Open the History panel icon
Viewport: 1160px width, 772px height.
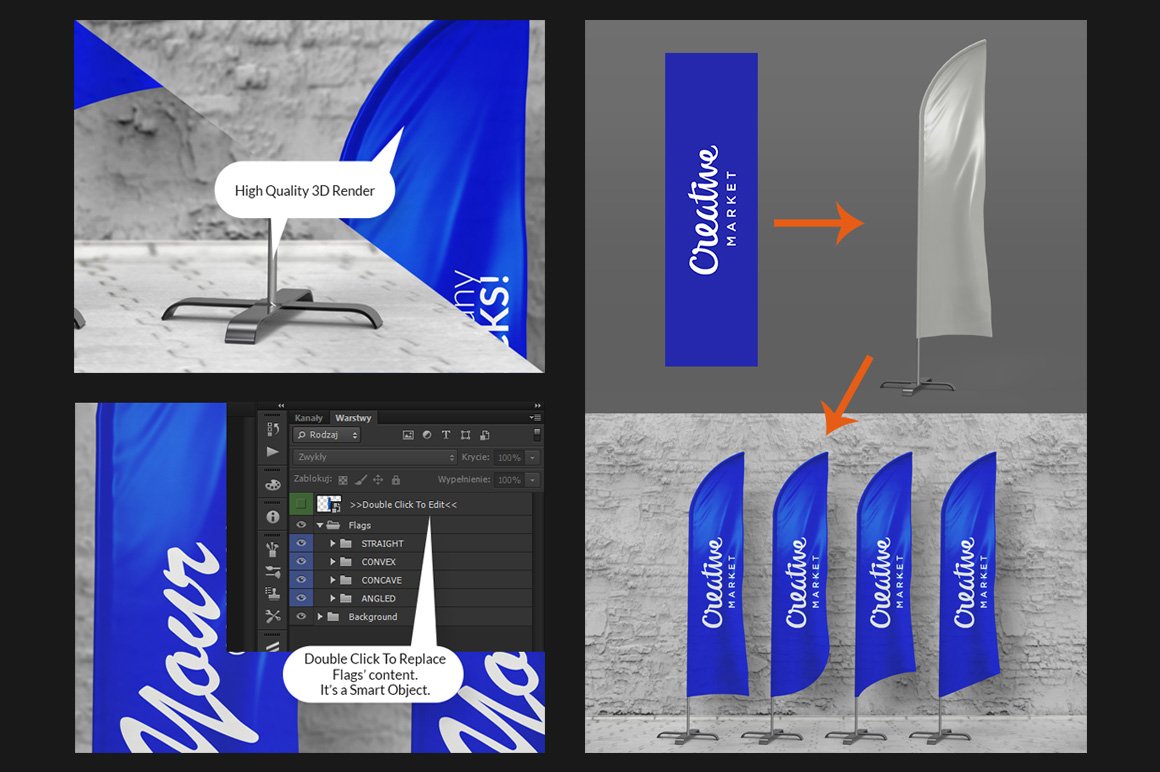[272, 429]
